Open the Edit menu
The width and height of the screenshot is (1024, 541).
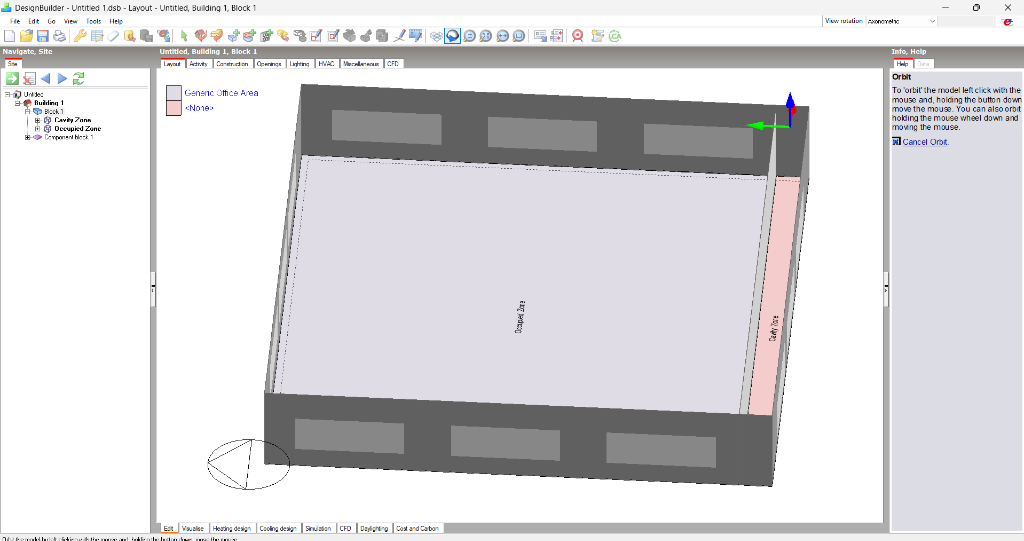click(34, 21)
